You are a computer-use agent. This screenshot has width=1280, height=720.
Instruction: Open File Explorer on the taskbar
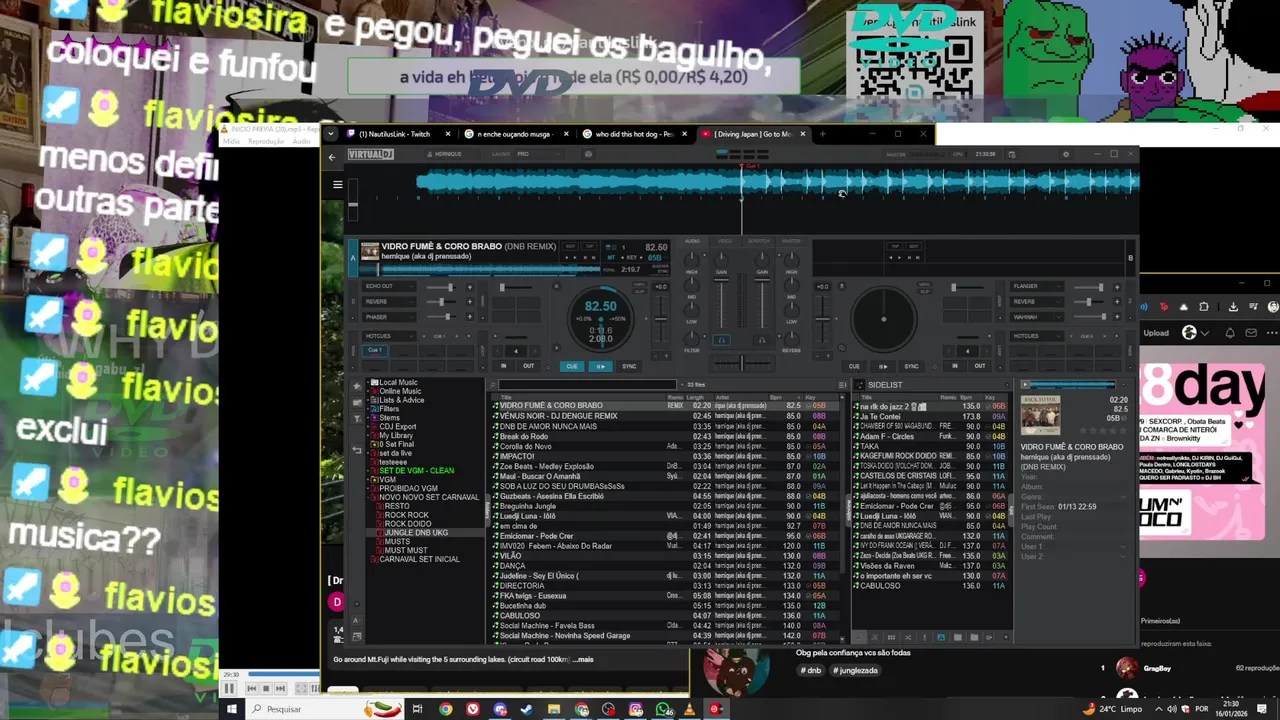pyautogui.click(x=554, y=709)
